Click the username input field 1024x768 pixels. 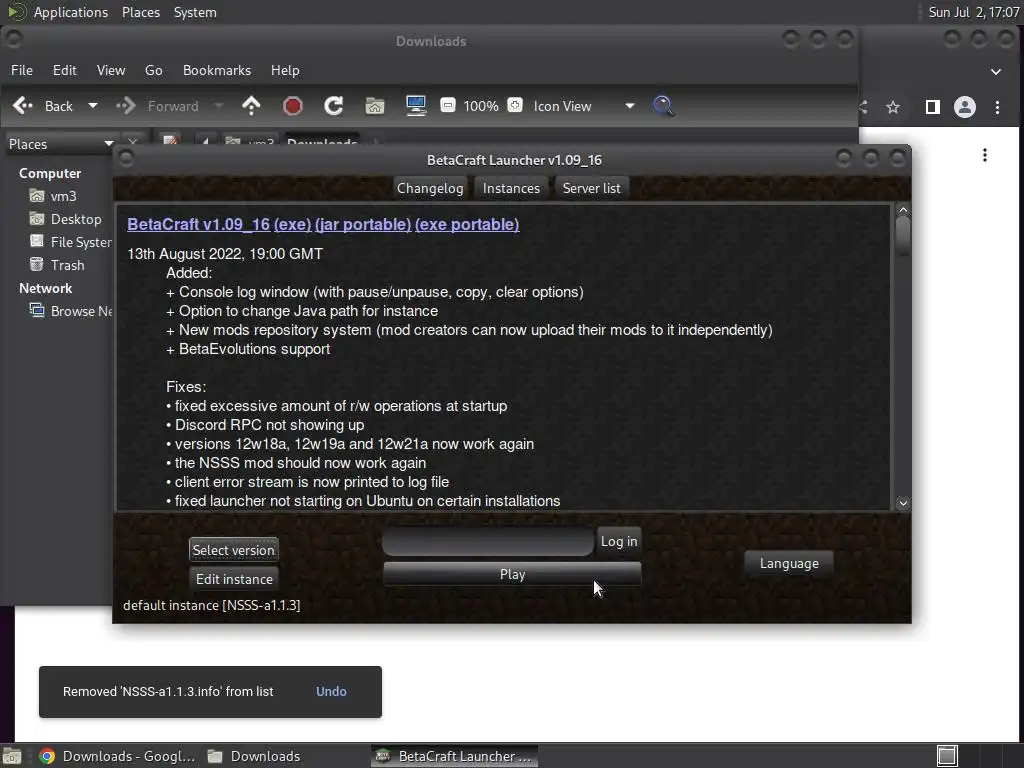point(488,541)
